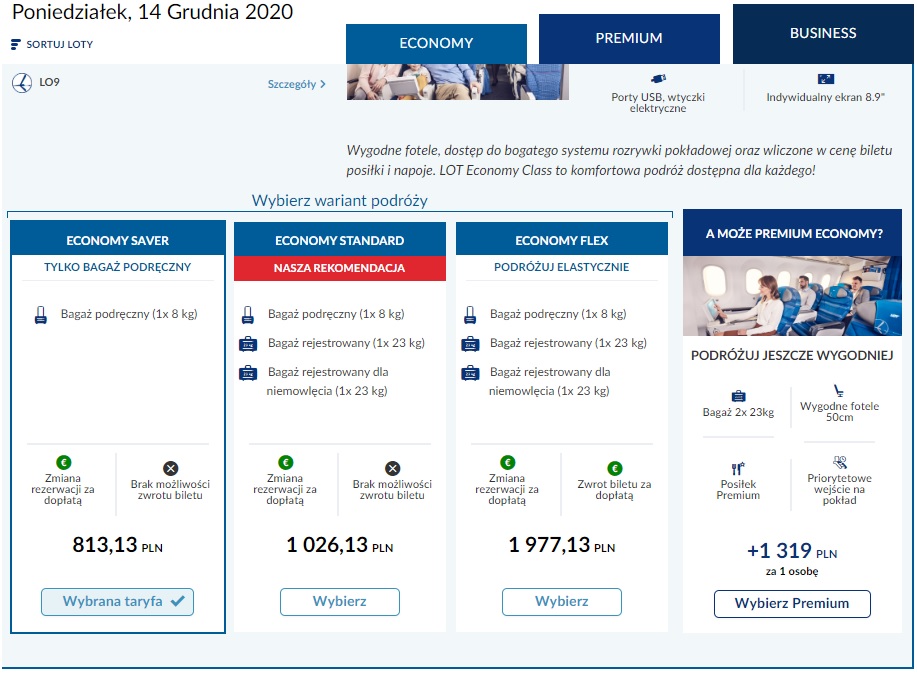The width and height of the screenshot is (917, 675).
Task: Click green euro change-fee icon in Economy Standard
Action: pos(285,463)
